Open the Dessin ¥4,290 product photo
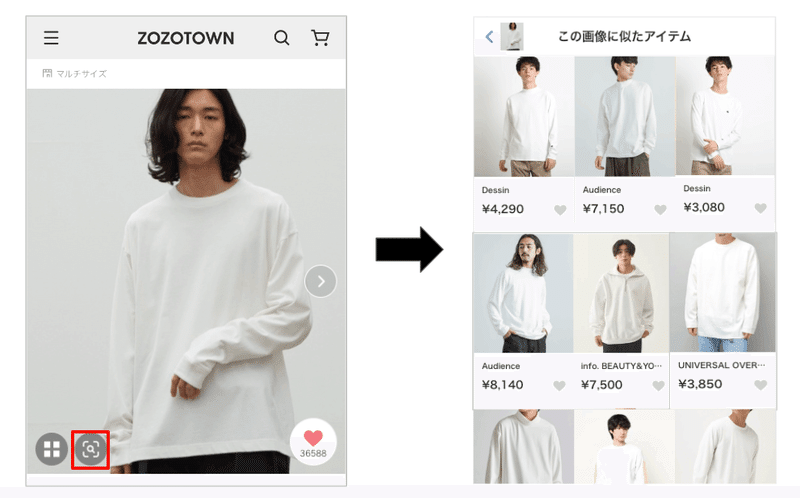The width and height of the screenshot is (800, 498). pyautogui.click(x=524, y=116)
